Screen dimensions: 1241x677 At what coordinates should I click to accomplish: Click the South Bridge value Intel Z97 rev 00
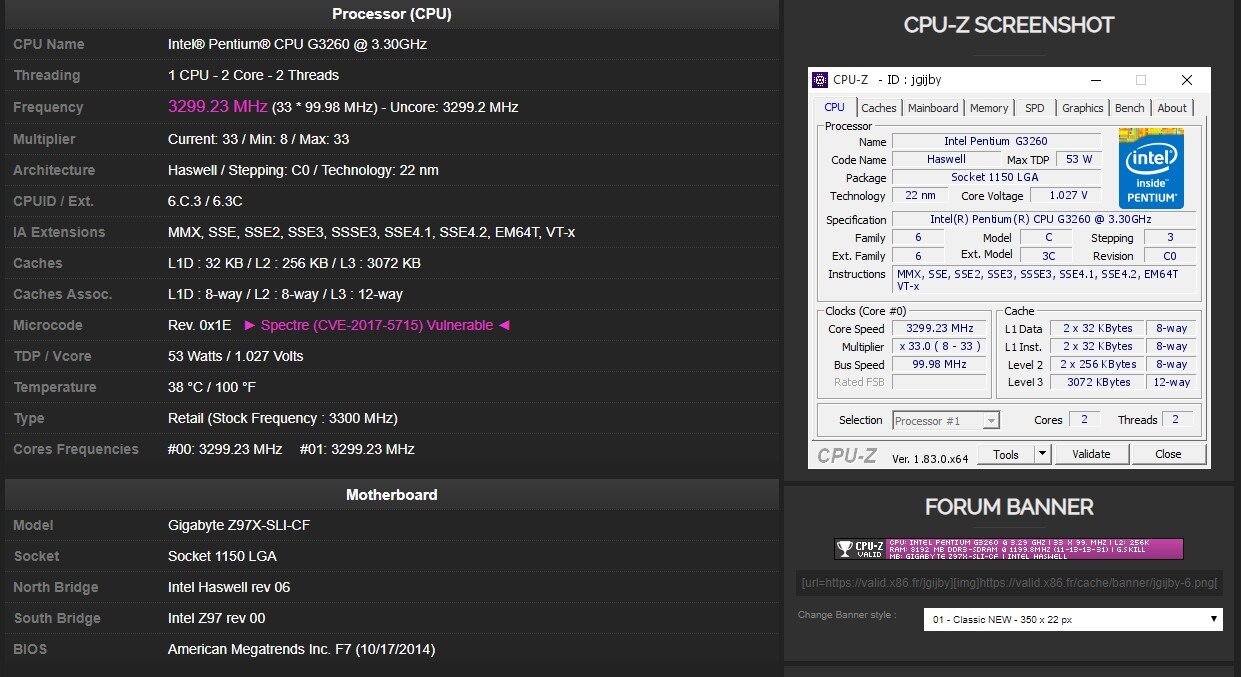tap(216, 618)
